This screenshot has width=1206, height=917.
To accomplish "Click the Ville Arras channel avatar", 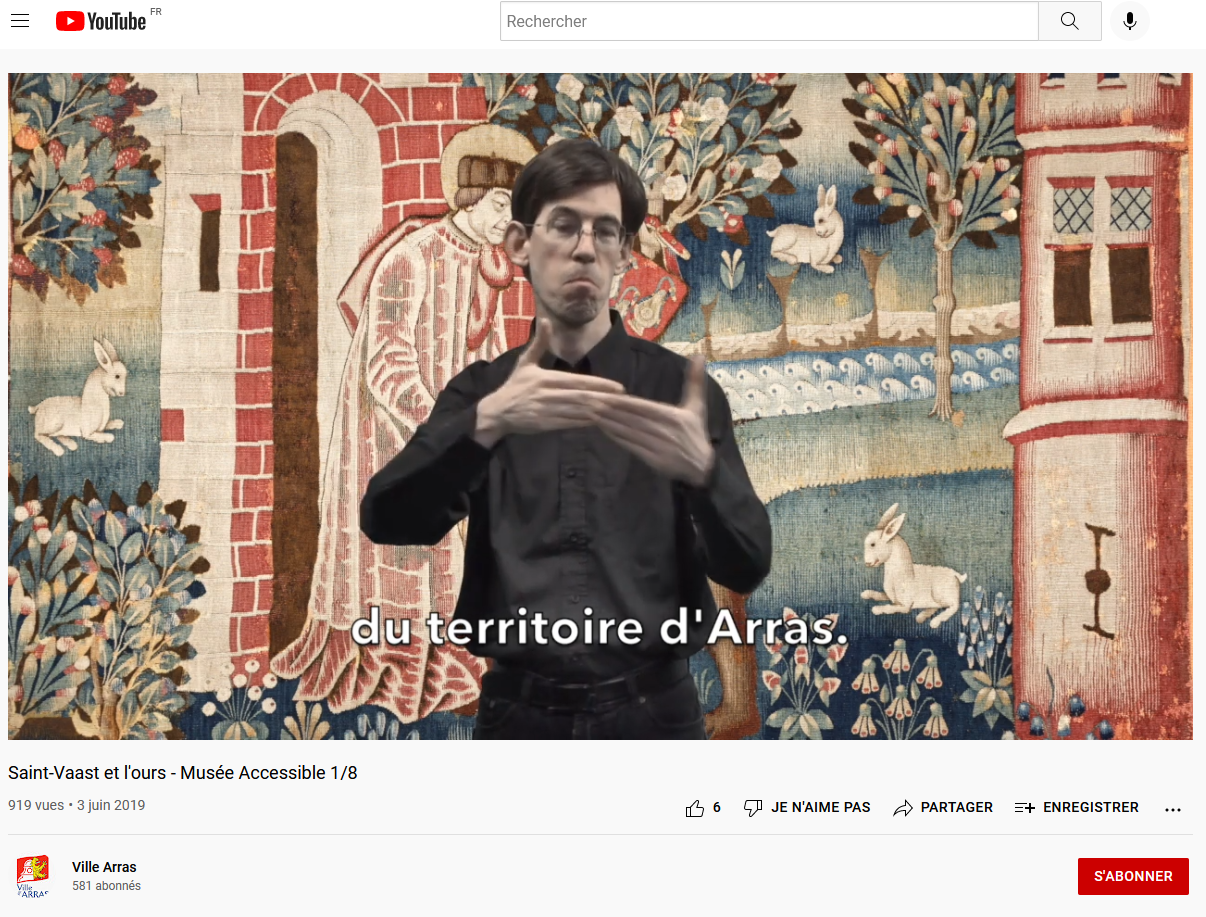I will pyautogui.click(x=32, y=876).
